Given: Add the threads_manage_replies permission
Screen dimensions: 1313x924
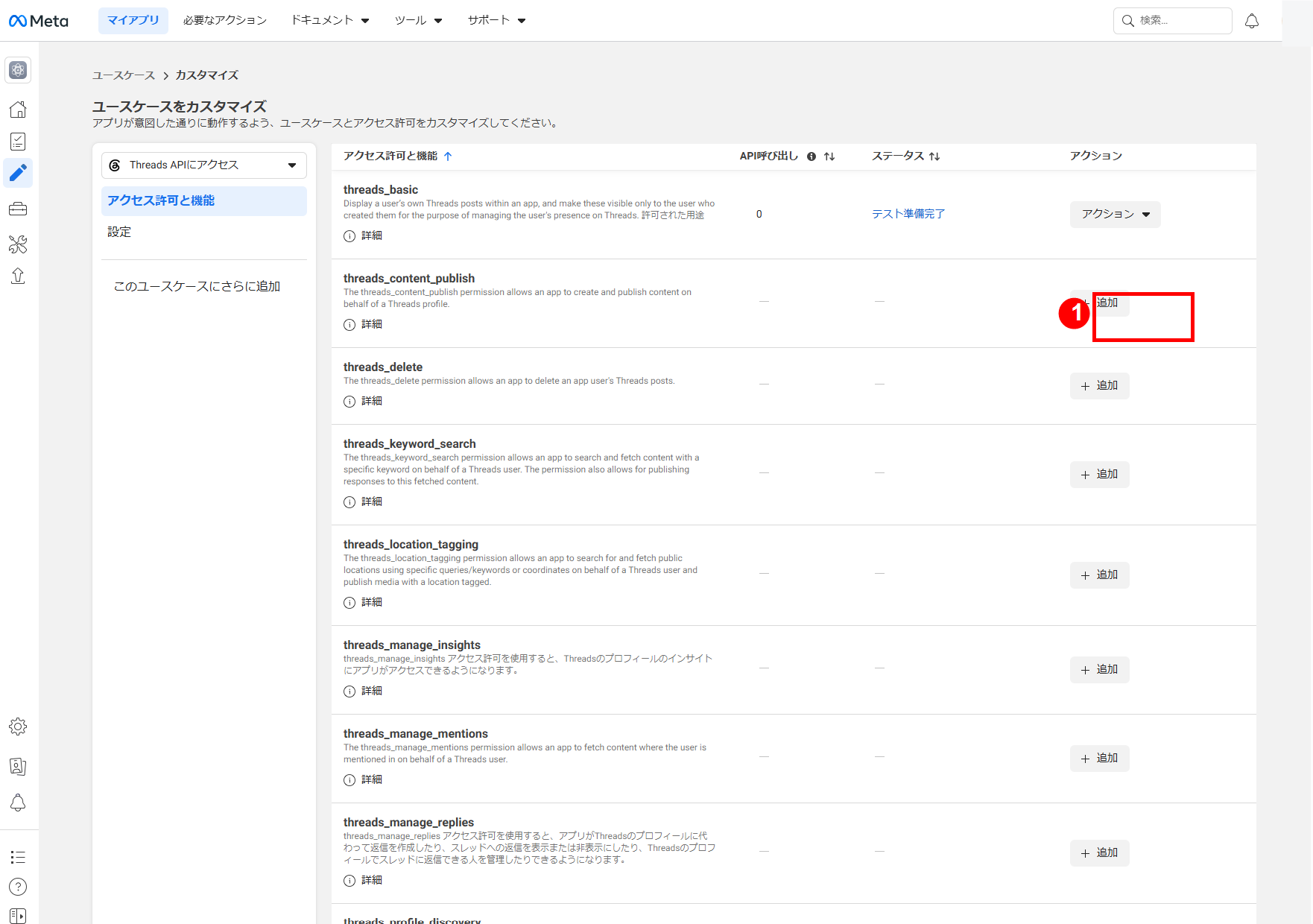Looking at the screenshot, I should coord(1099,853).
